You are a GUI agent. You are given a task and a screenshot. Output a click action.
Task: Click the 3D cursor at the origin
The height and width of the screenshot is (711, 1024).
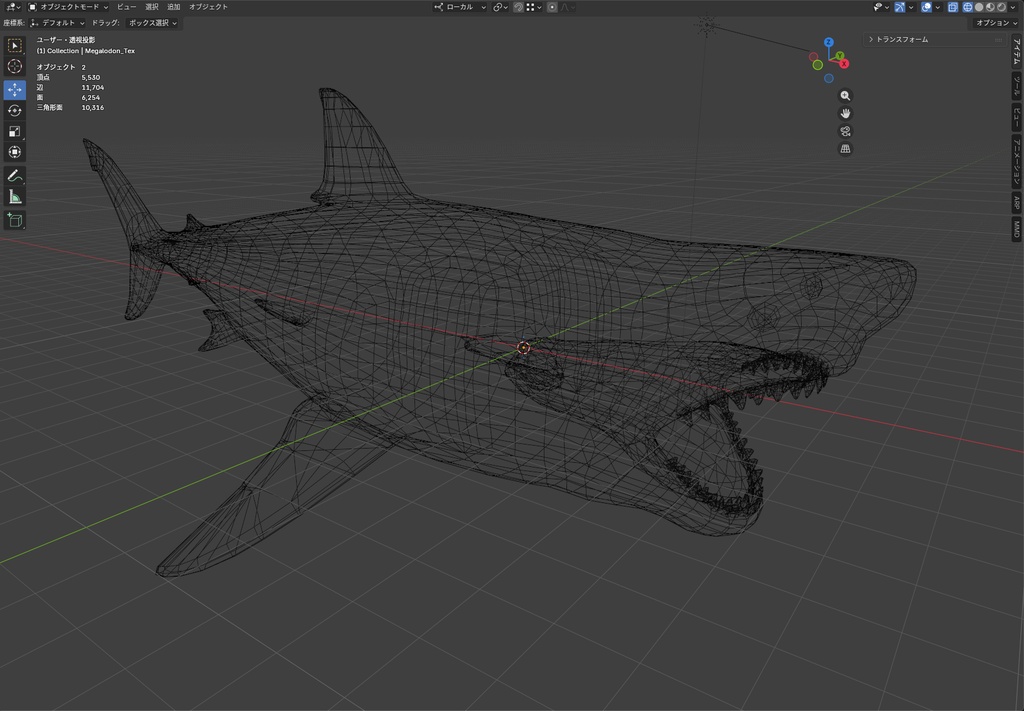[x=523, y=348]
